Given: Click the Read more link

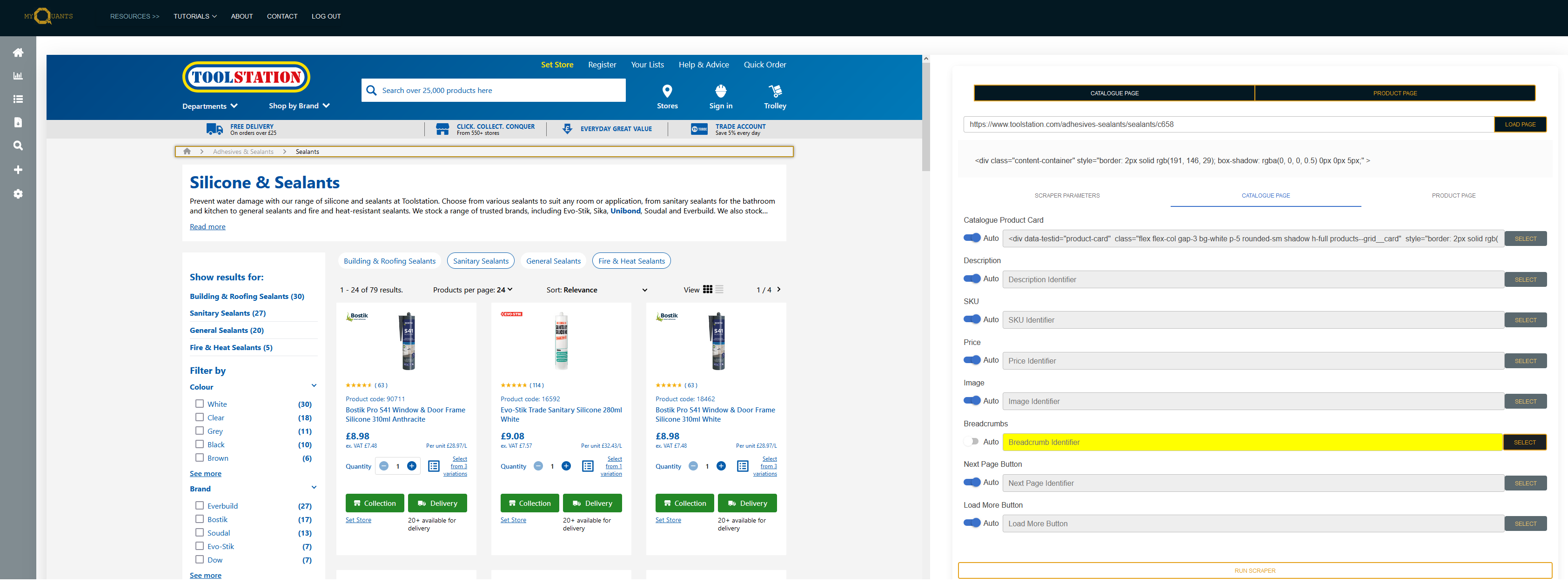Looking at the screenshot, I should coord(207,227).
